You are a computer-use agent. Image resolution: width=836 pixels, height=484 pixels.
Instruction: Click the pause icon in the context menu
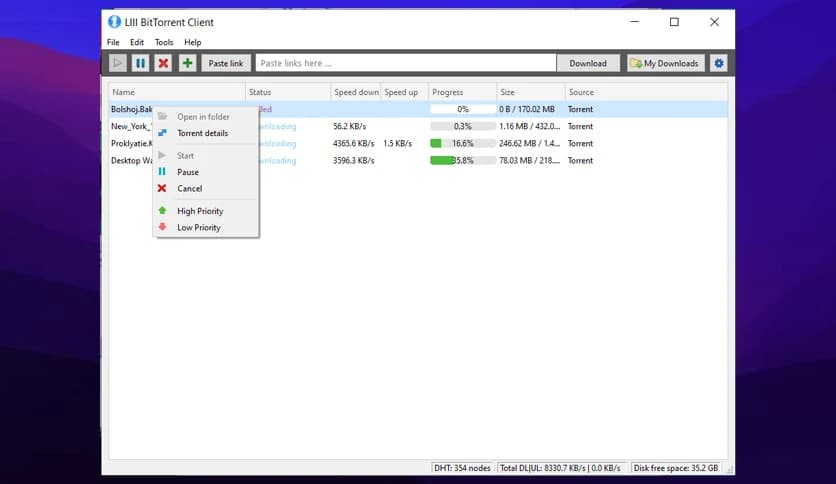pos(162,172)
